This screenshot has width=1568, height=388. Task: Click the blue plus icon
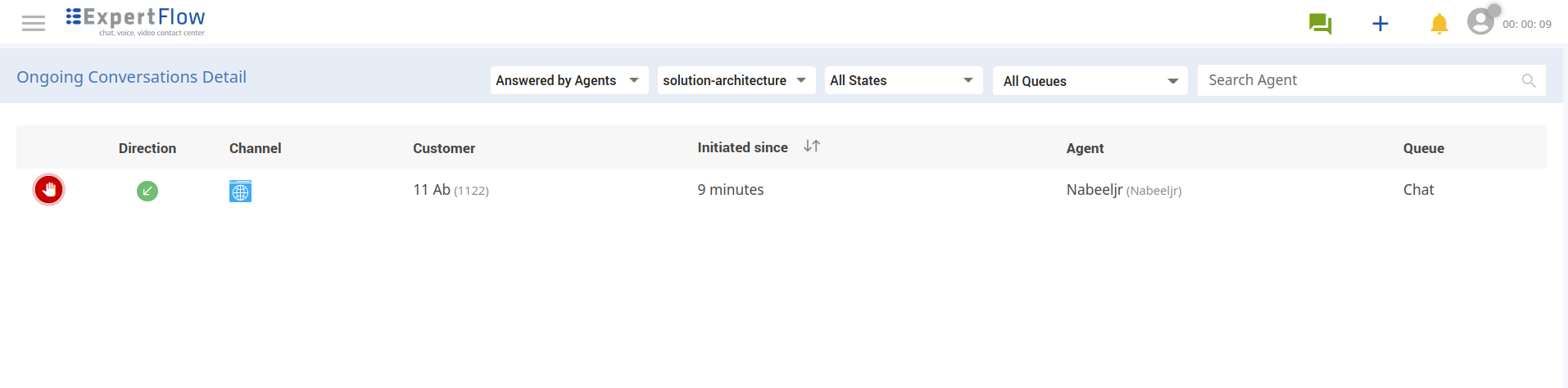[x=1380, y=24]
